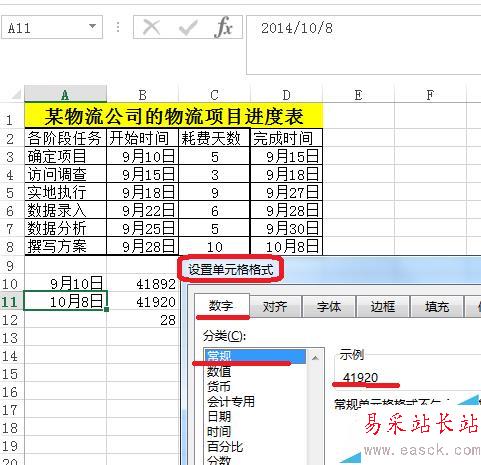Click the title cell 某物流公司的物流项目进度表
The height and width of the screenshot is (465, 481).
coord(174,116)
